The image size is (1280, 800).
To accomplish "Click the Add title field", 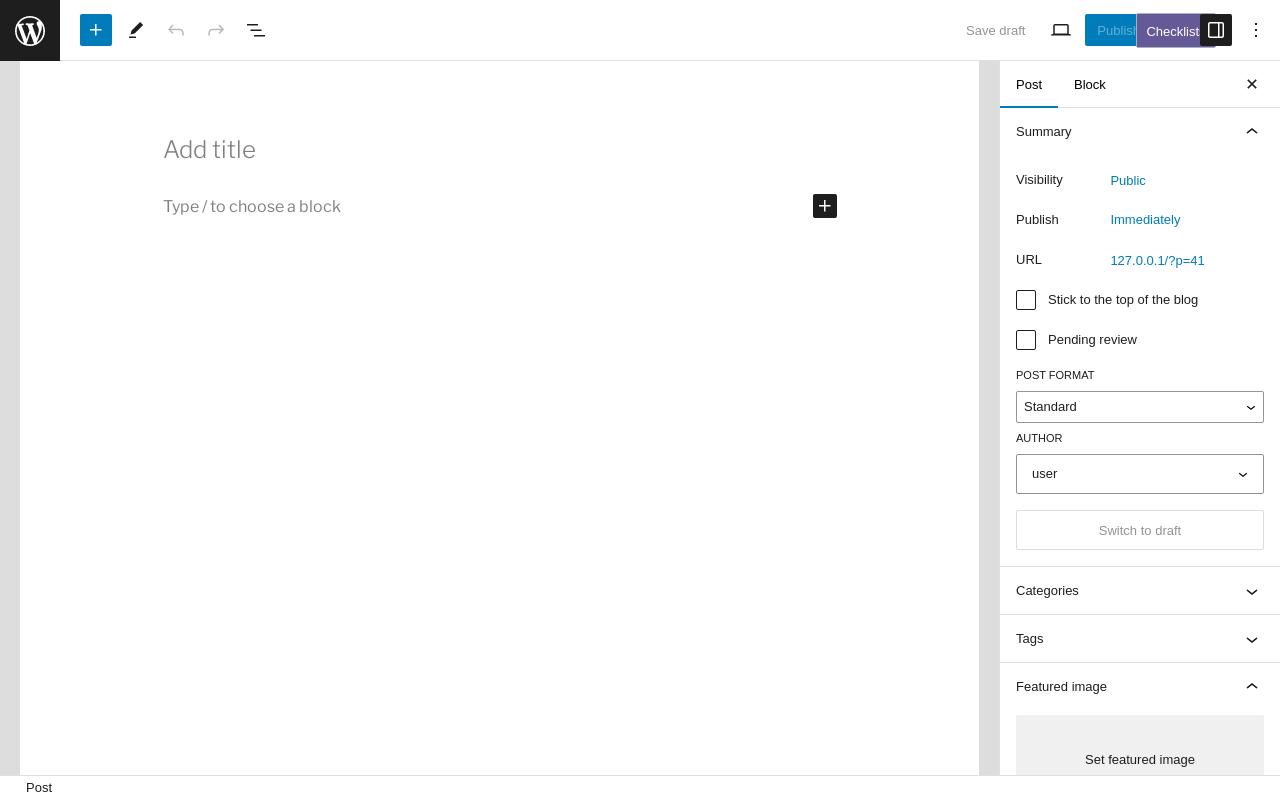I will point(500,150).
